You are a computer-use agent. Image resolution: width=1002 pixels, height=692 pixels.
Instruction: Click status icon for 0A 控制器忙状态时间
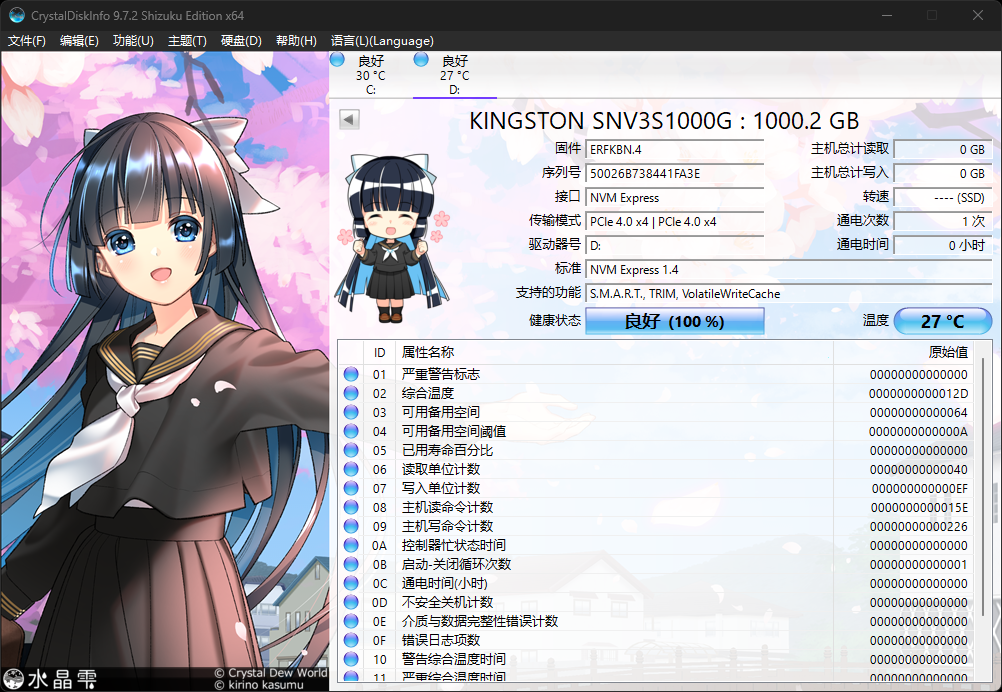(351, 545)
